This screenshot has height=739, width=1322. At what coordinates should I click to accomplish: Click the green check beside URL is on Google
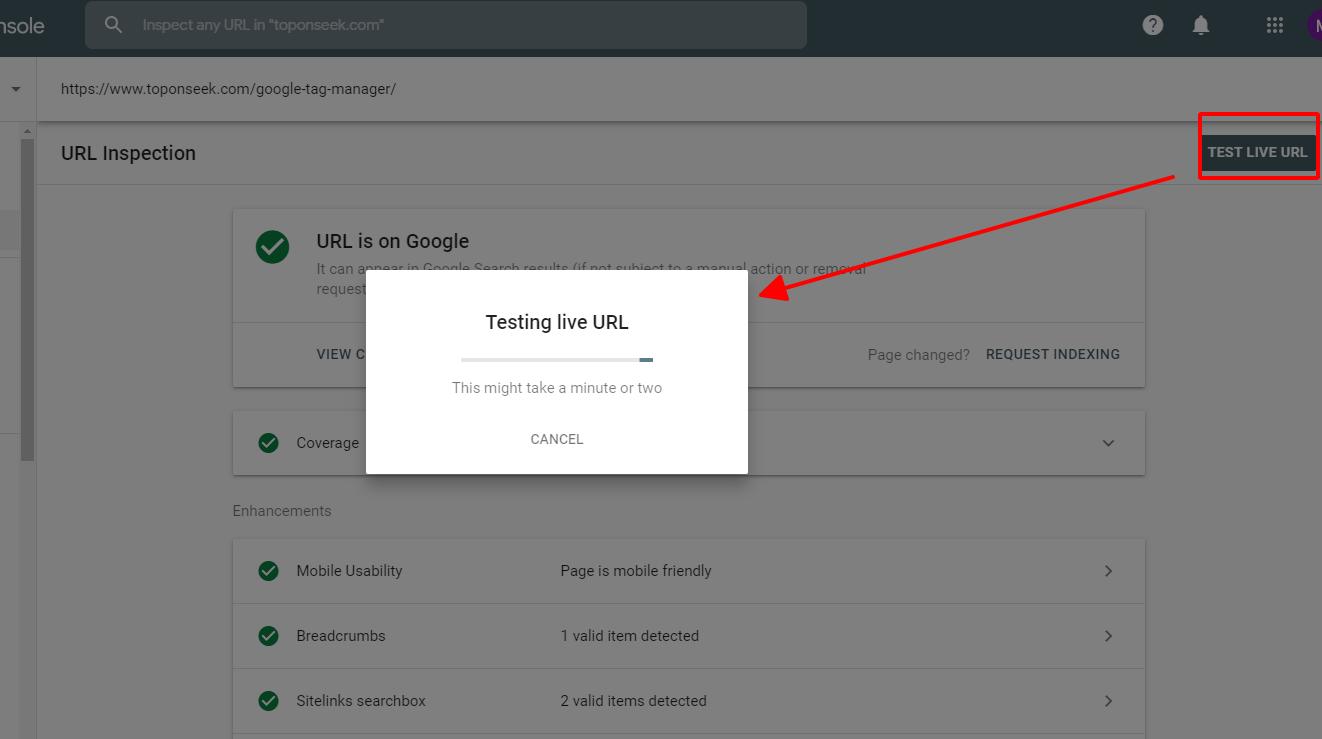coord(272,247)
